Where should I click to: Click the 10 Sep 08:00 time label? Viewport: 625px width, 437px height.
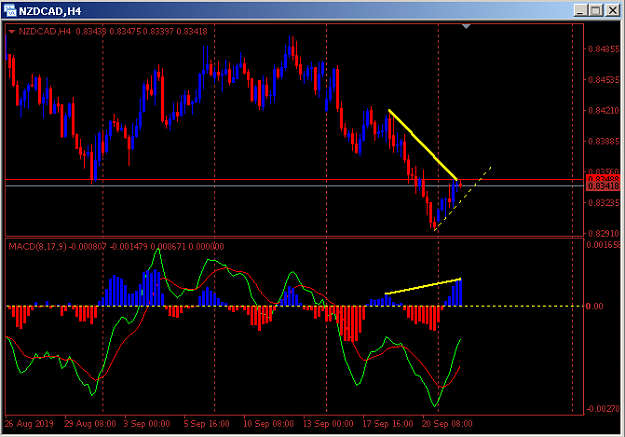[x=269, y=424]
